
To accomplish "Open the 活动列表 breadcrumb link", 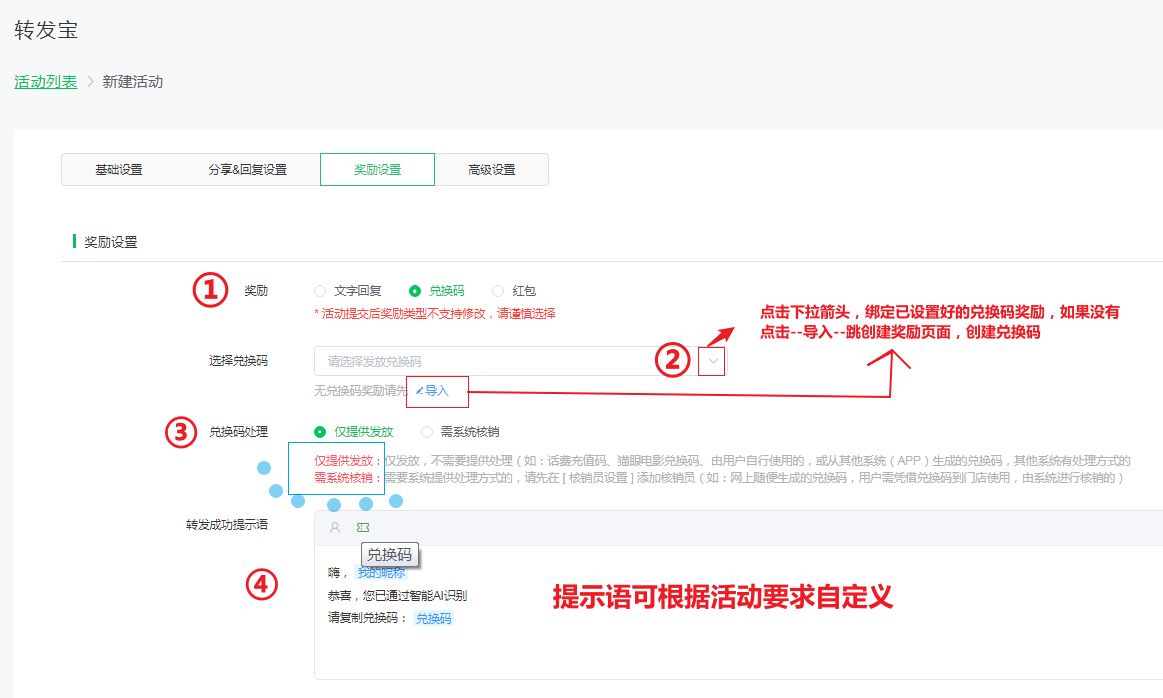I will tap(46, 82).
